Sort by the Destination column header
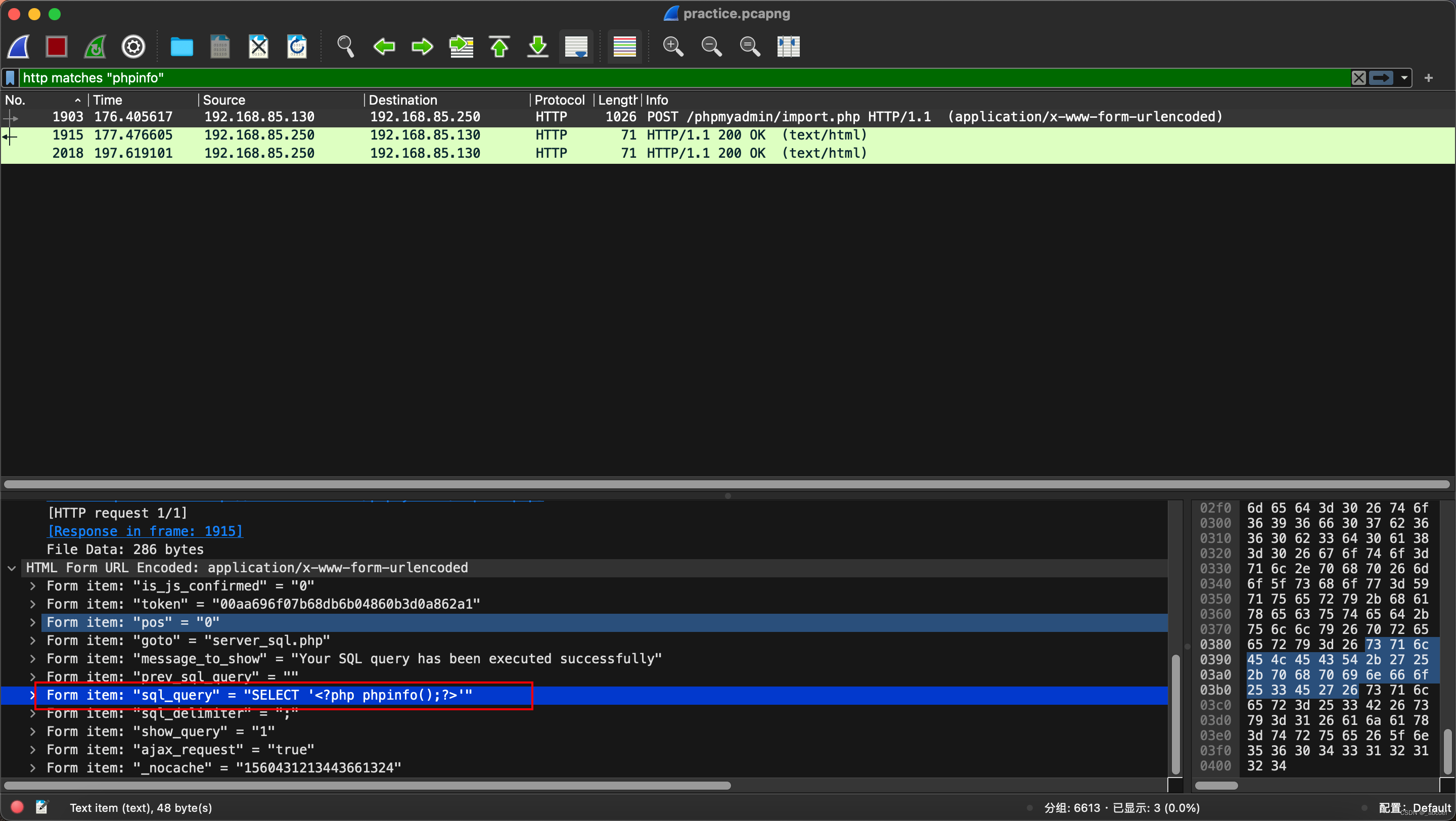This screenshot has width=1456, height=821. [x=402, y=100]
